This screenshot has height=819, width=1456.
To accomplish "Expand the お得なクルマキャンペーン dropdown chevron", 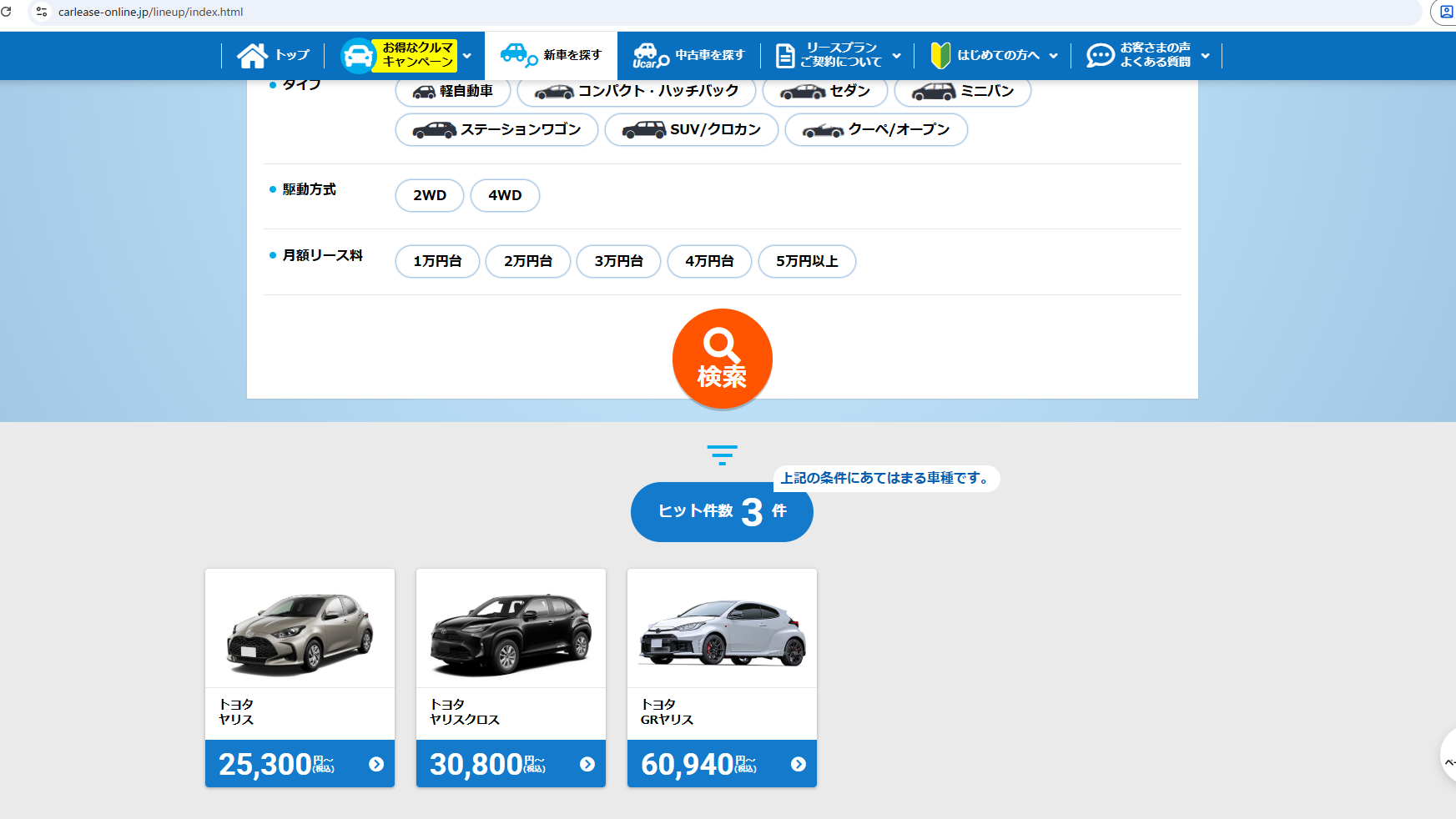I will click(x=467, y=56).
